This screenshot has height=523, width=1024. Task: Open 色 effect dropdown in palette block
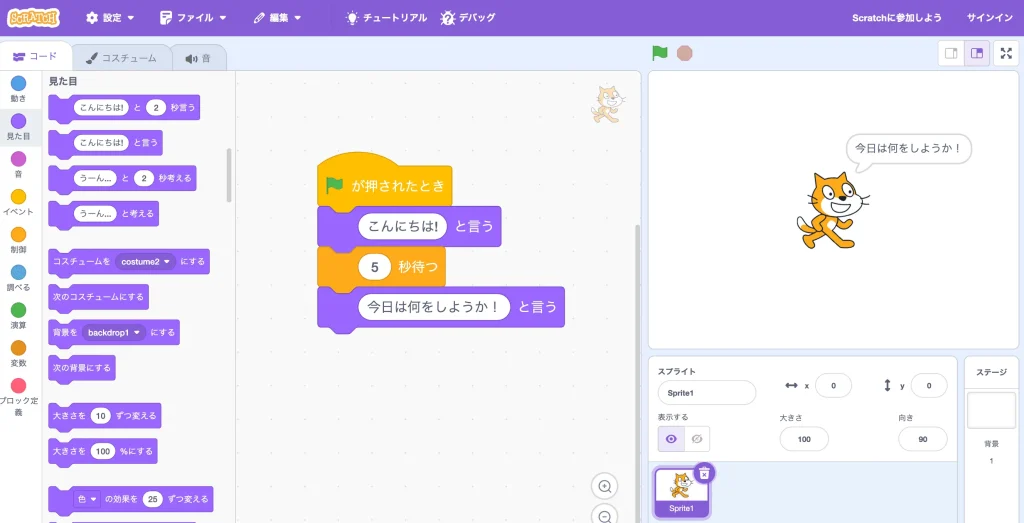click(x=86, y=499)
